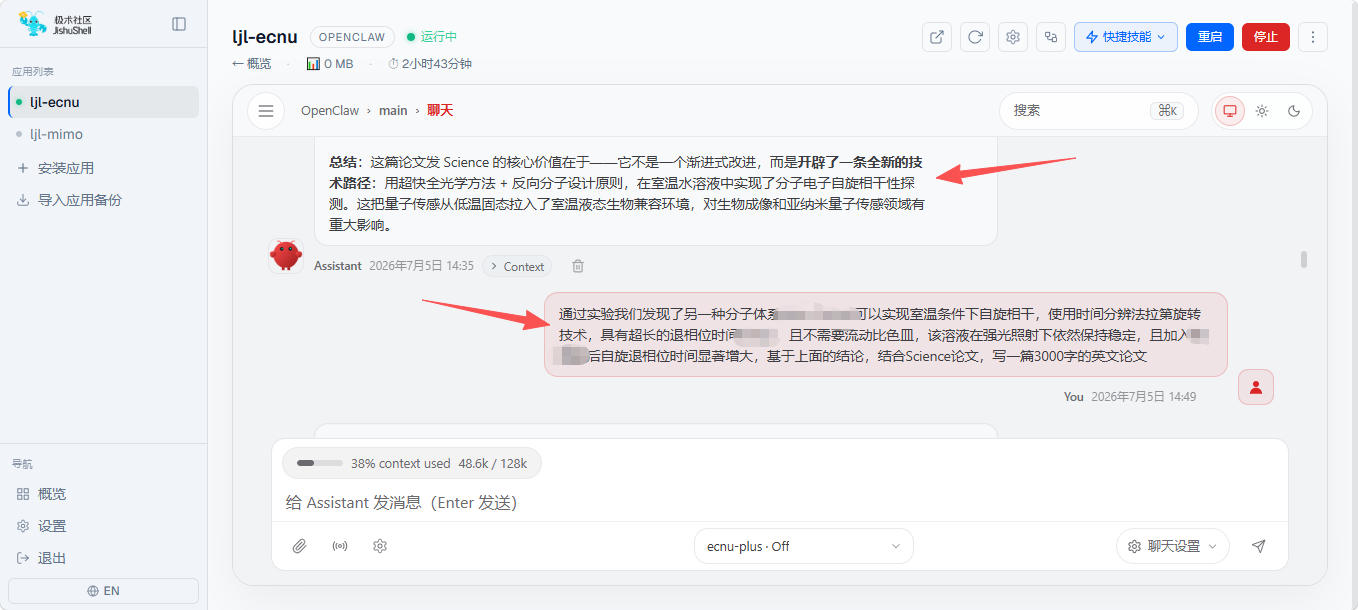The width and height of the screenshot is (1358, 610).
Task: Click the main breadcrumb item
Action: pyautogui.click(x=393, y=111)
